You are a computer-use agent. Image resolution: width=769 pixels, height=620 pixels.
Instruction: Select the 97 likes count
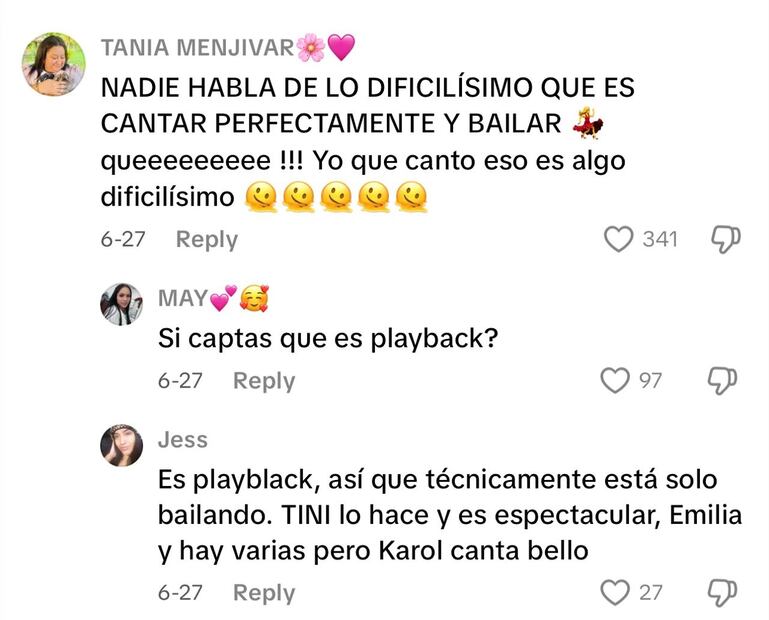pyautogui.click(x=650, y=381)
